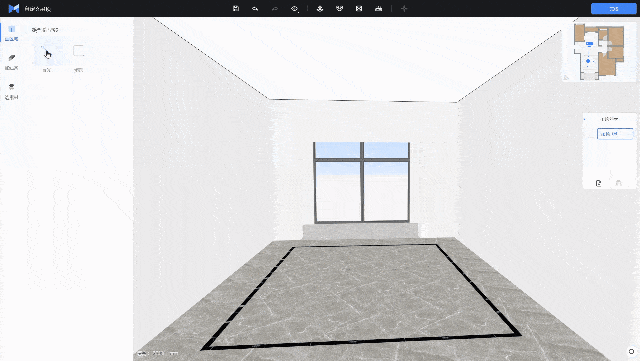Image resolution: width=640 pixels, height=361 pixels.
Task: Click the floor plan minimap thumbnail
Action: tap(599, 51)
